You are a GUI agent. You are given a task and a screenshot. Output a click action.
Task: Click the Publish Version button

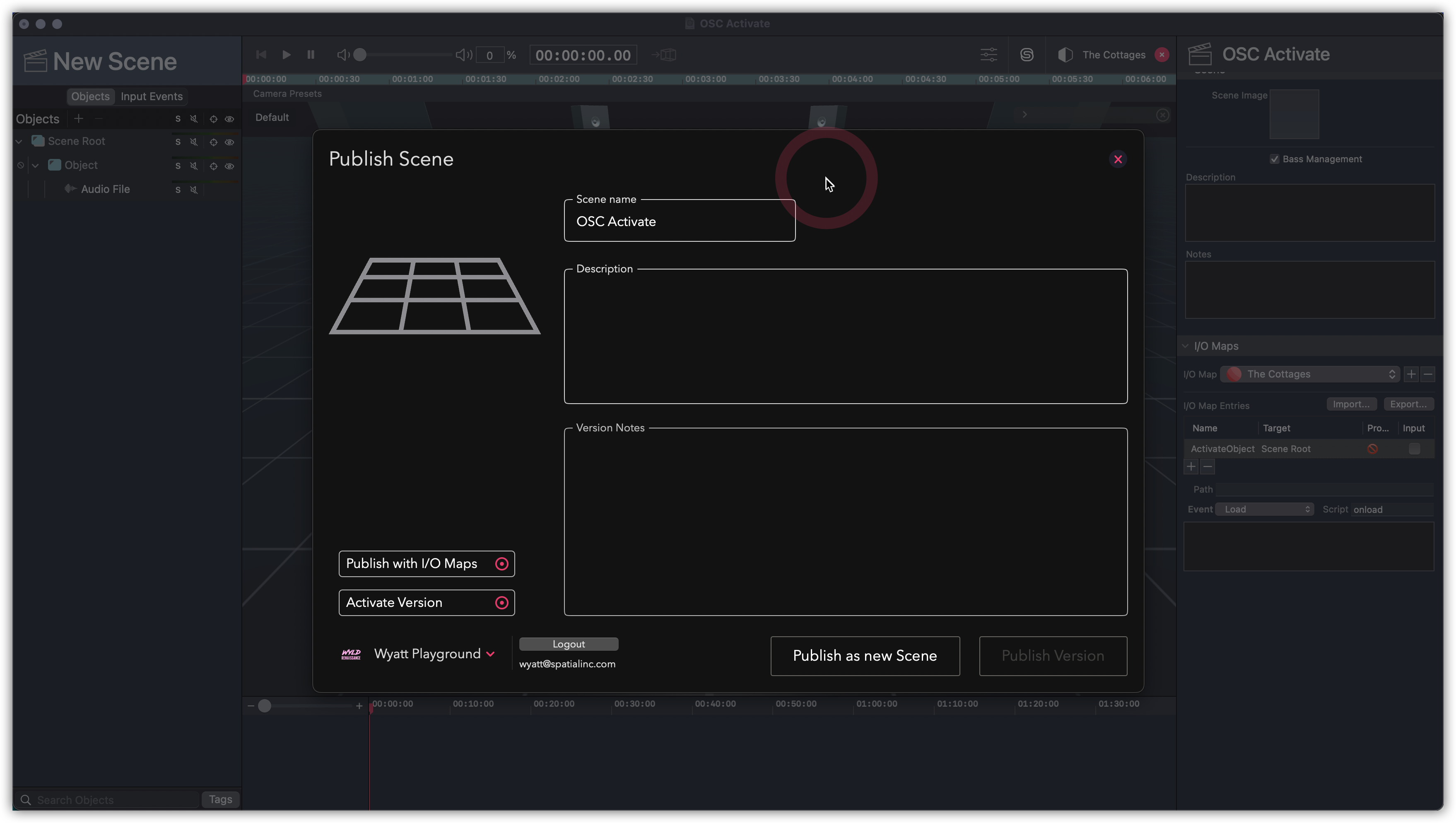point(1053,656)
